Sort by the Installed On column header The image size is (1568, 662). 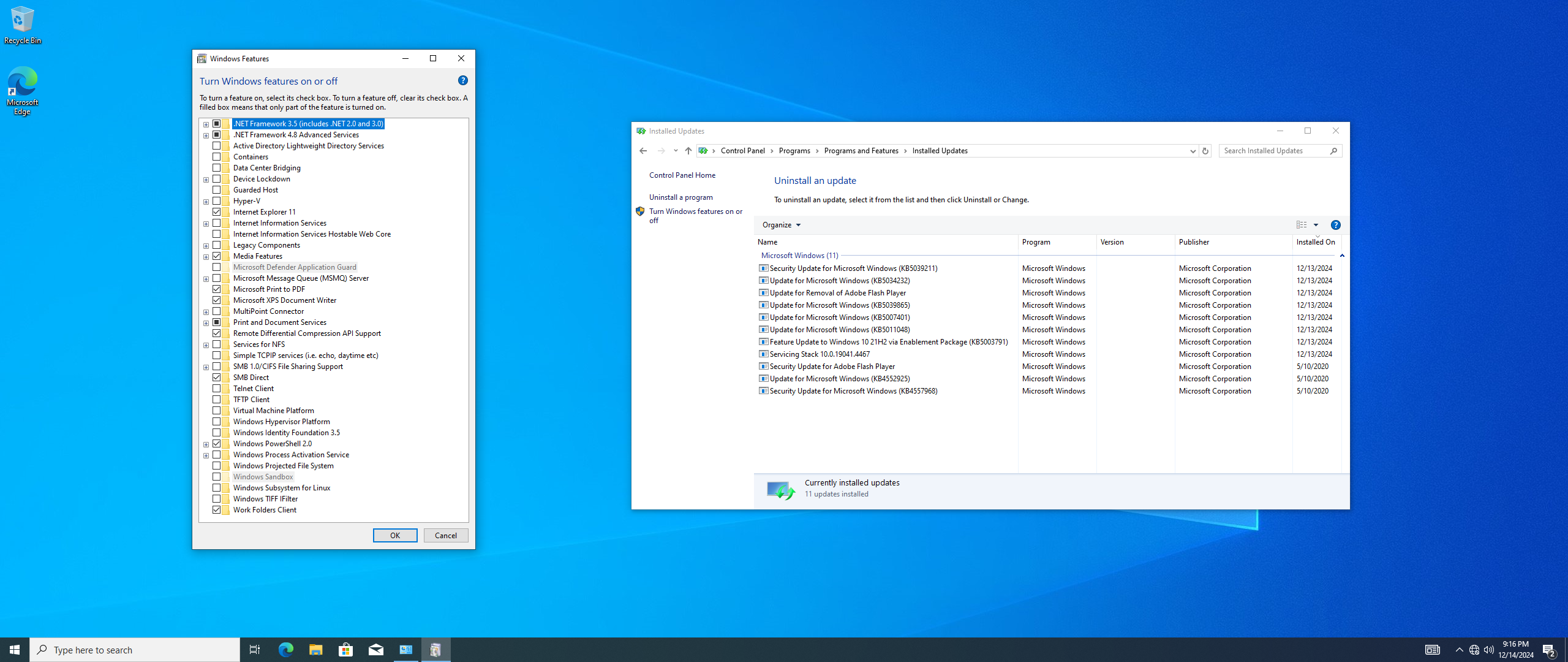tap(1317, 242)
